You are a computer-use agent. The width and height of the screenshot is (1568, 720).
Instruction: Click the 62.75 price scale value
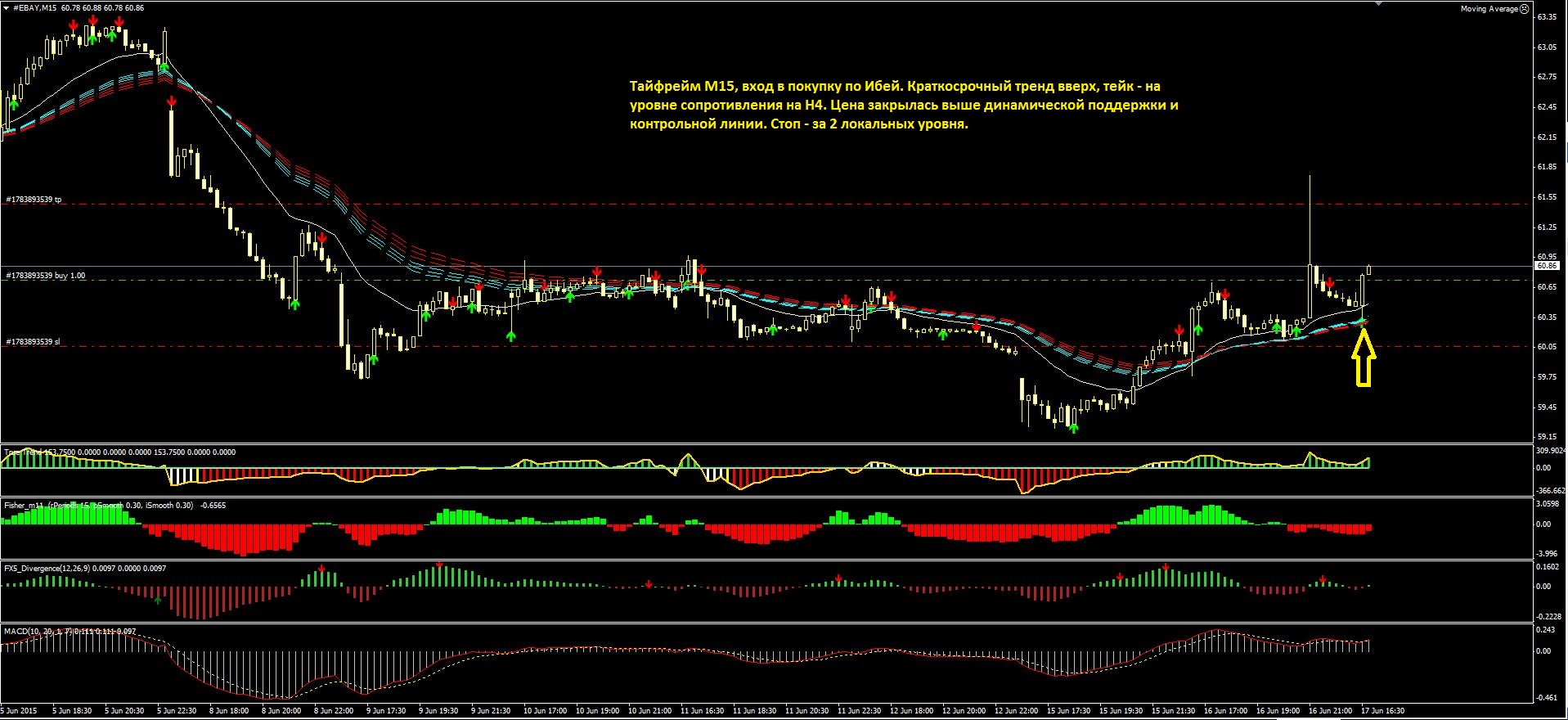[1546, 77]
